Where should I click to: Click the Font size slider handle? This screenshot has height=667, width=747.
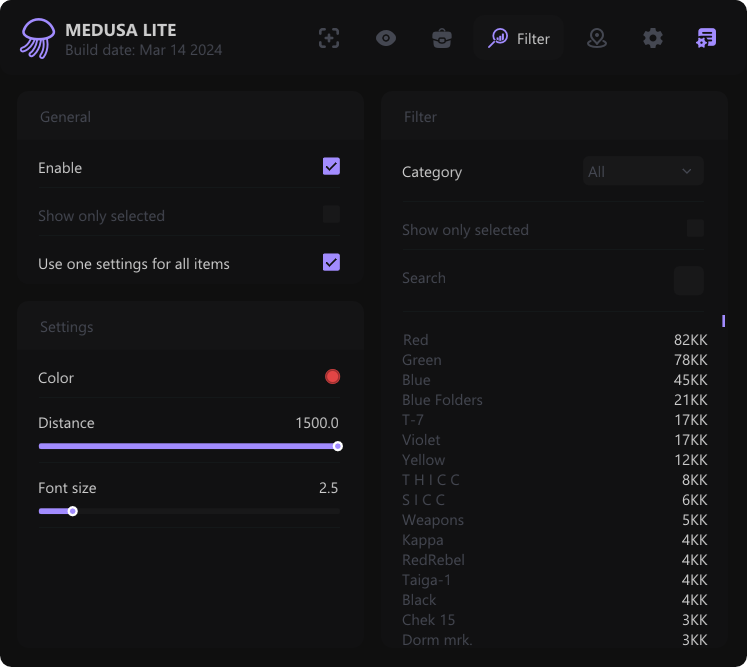[x=73, y=511]
